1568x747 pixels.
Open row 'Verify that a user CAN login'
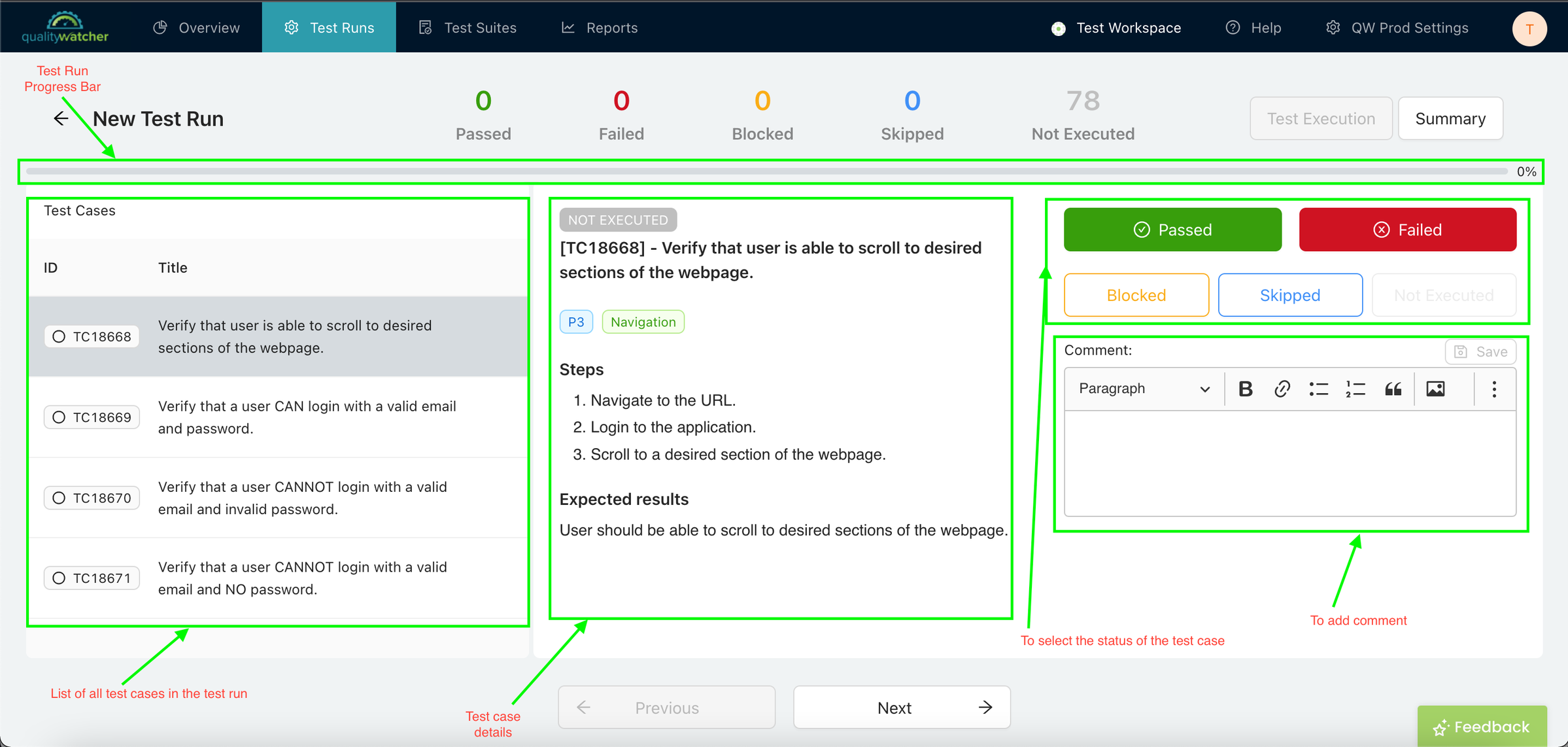[x=278, y=417]
